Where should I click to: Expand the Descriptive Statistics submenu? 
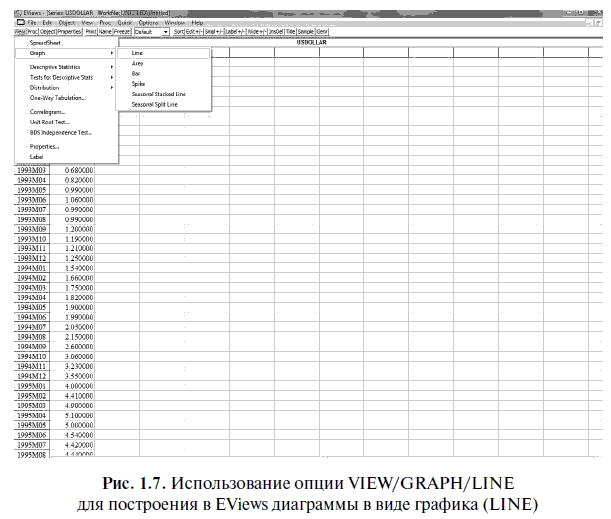(66, 67)
